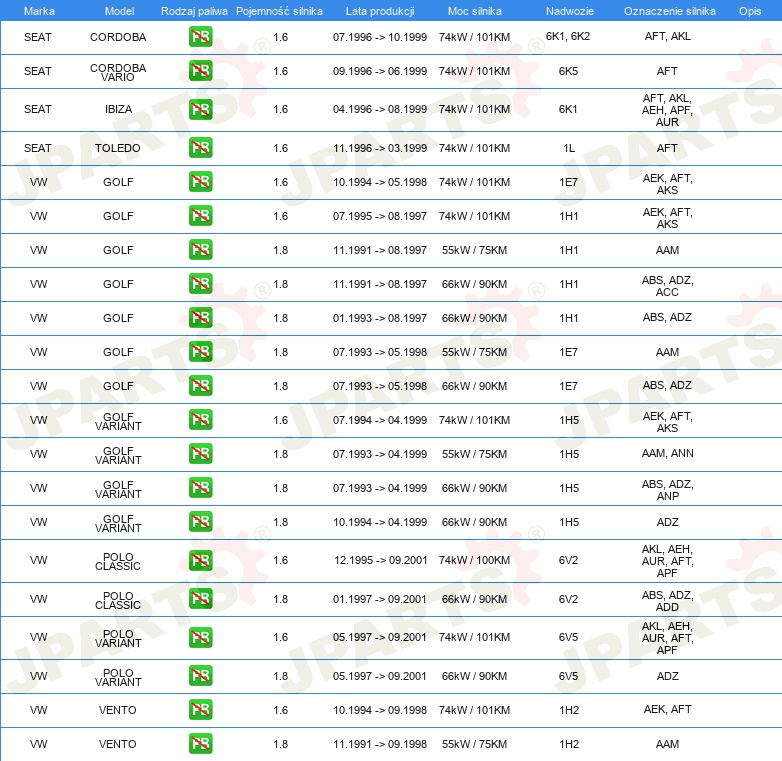Image resolution: width=782 pixels, height=761 pixels.
Task: Click SEAT brand cell in TOLEDO row
Action: point(38,148)
